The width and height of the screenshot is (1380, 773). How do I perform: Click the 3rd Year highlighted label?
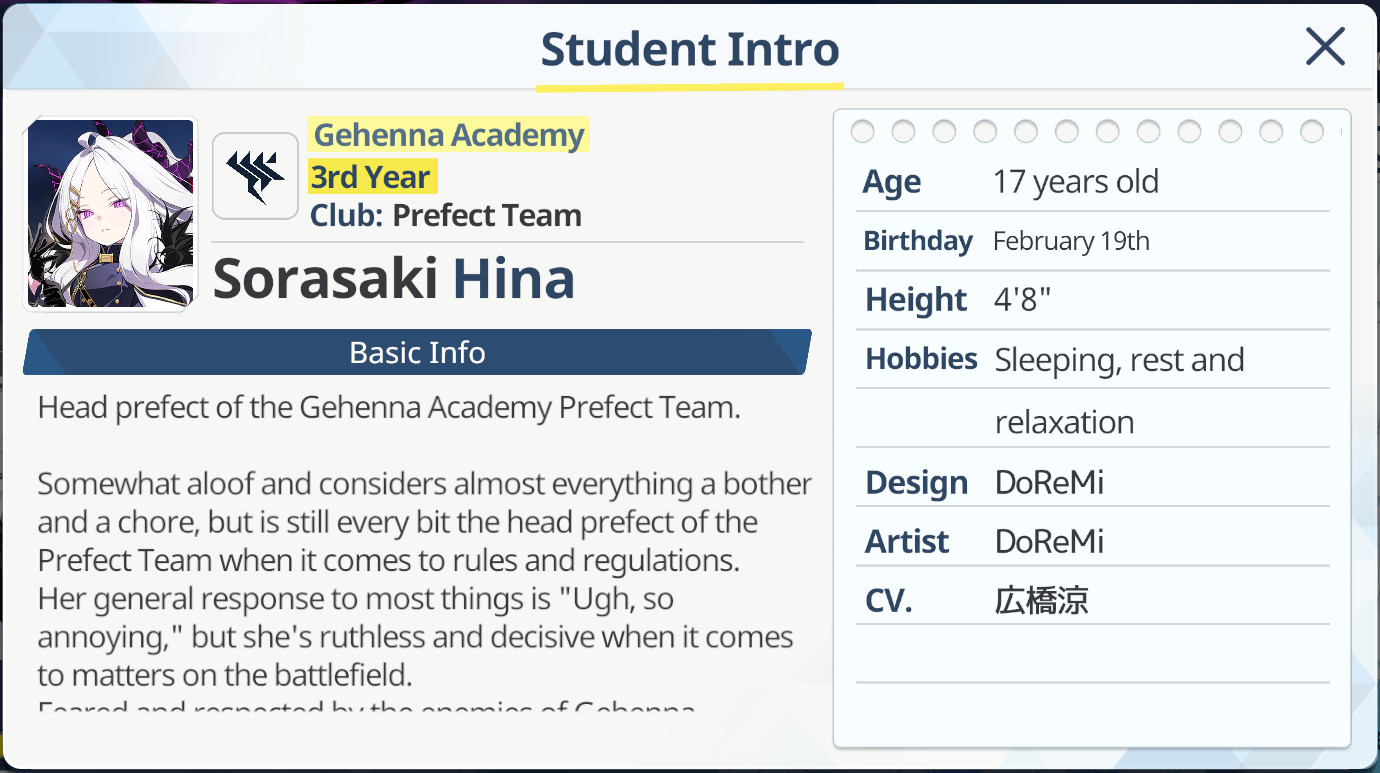click(x=371, y=177)
